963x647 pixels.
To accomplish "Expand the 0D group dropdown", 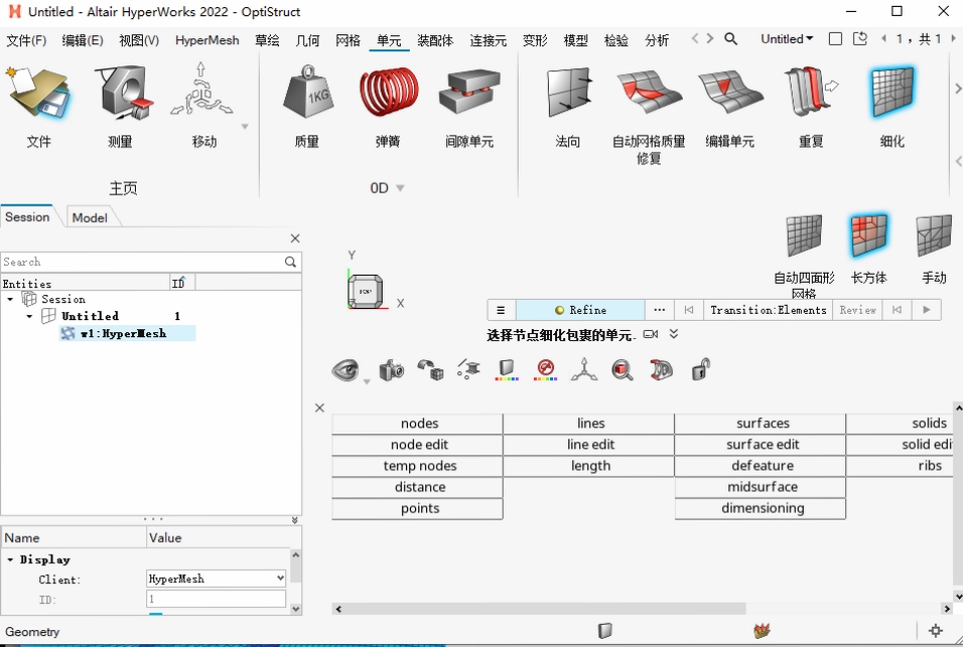I will click(x=400, y=188).
